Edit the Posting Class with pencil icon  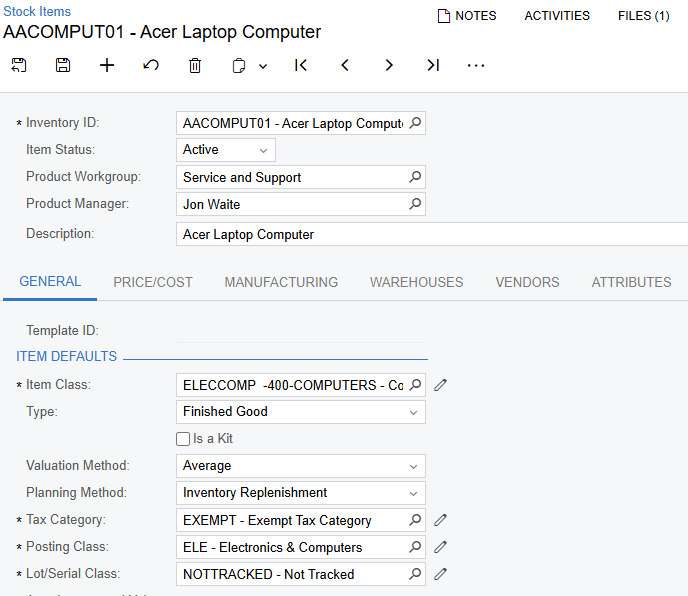(440, 547)
